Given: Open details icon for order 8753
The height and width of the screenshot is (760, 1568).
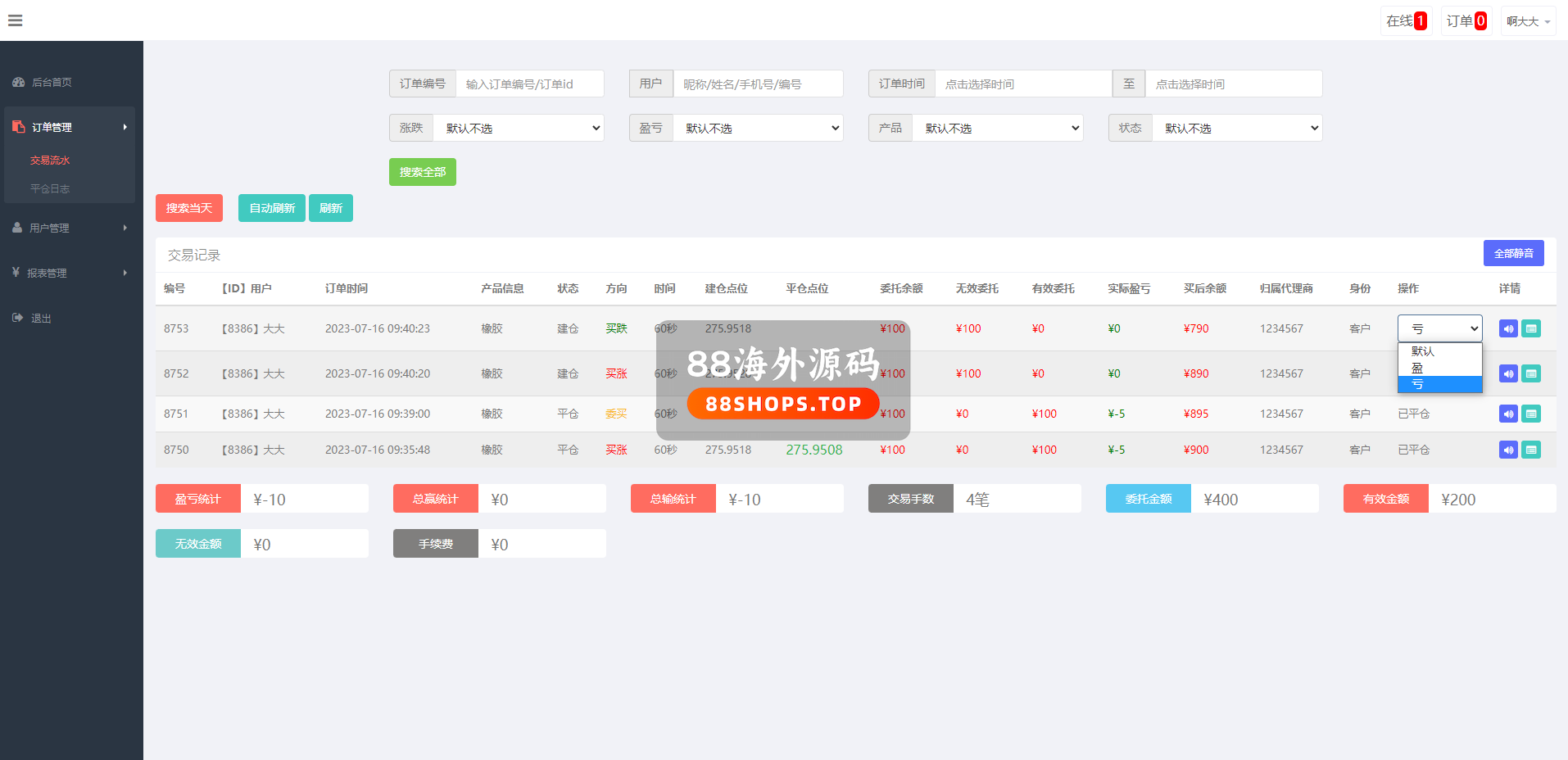Looking at the screenshot, I should [1531, 328].
